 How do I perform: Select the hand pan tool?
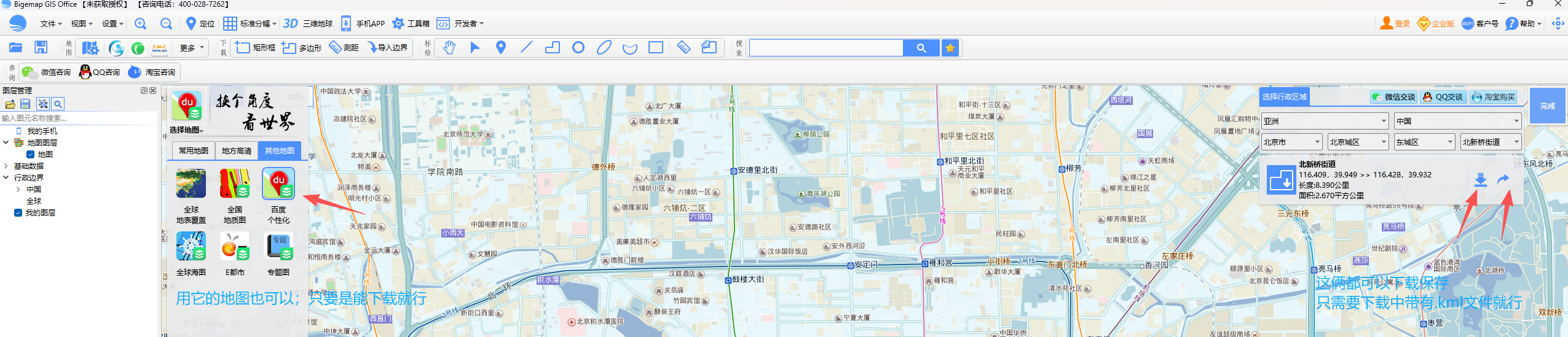coord(449,47)
